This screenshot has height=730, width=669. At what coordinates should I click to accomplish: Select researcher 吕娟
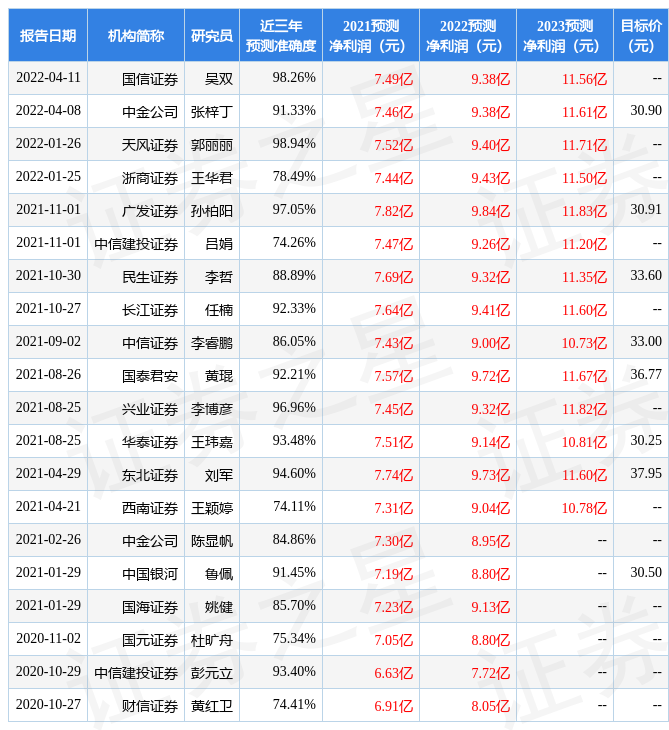click(219, 244)
